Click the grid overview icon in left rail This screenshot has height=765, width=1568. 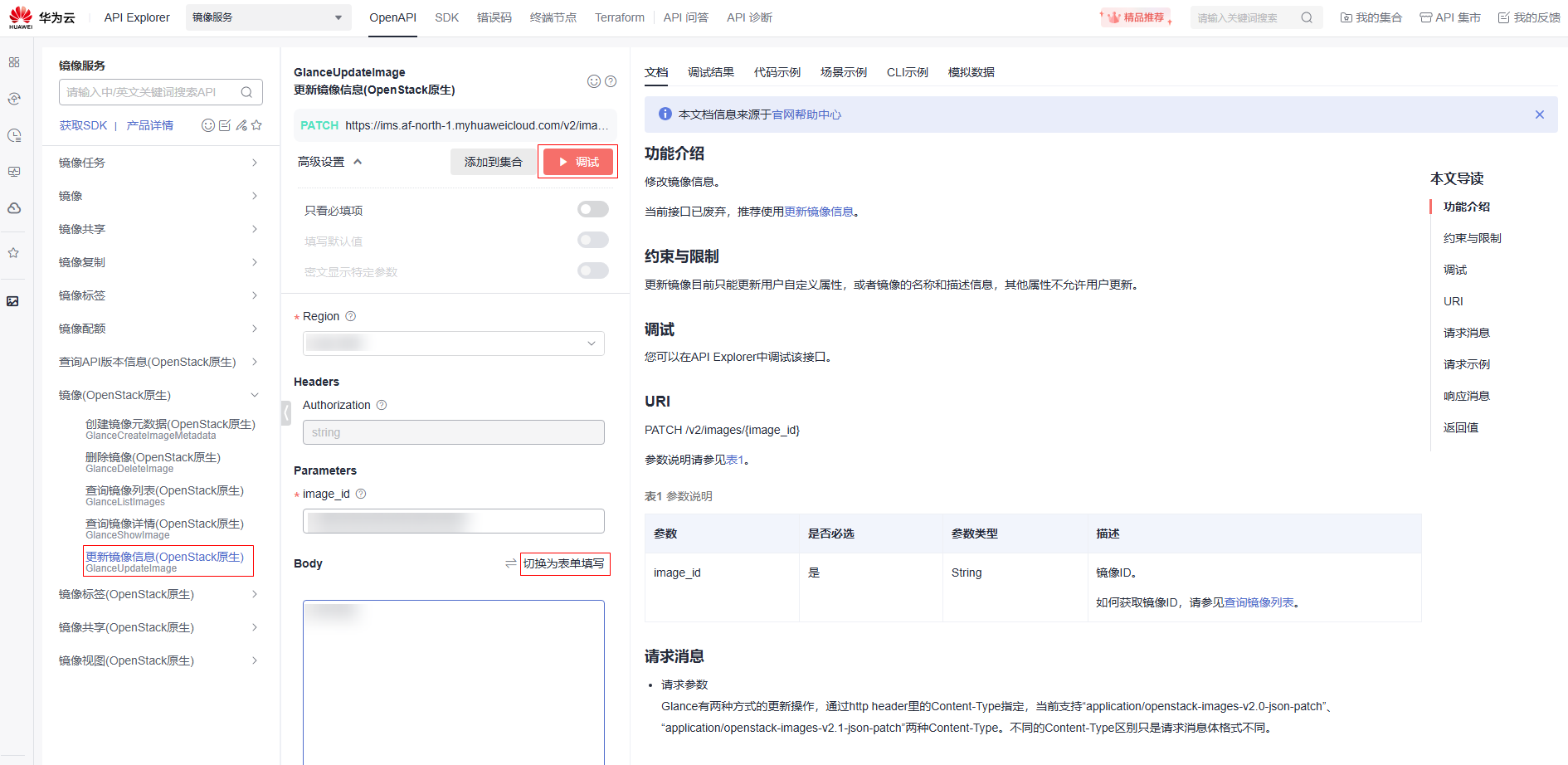(x=14, y=62)
